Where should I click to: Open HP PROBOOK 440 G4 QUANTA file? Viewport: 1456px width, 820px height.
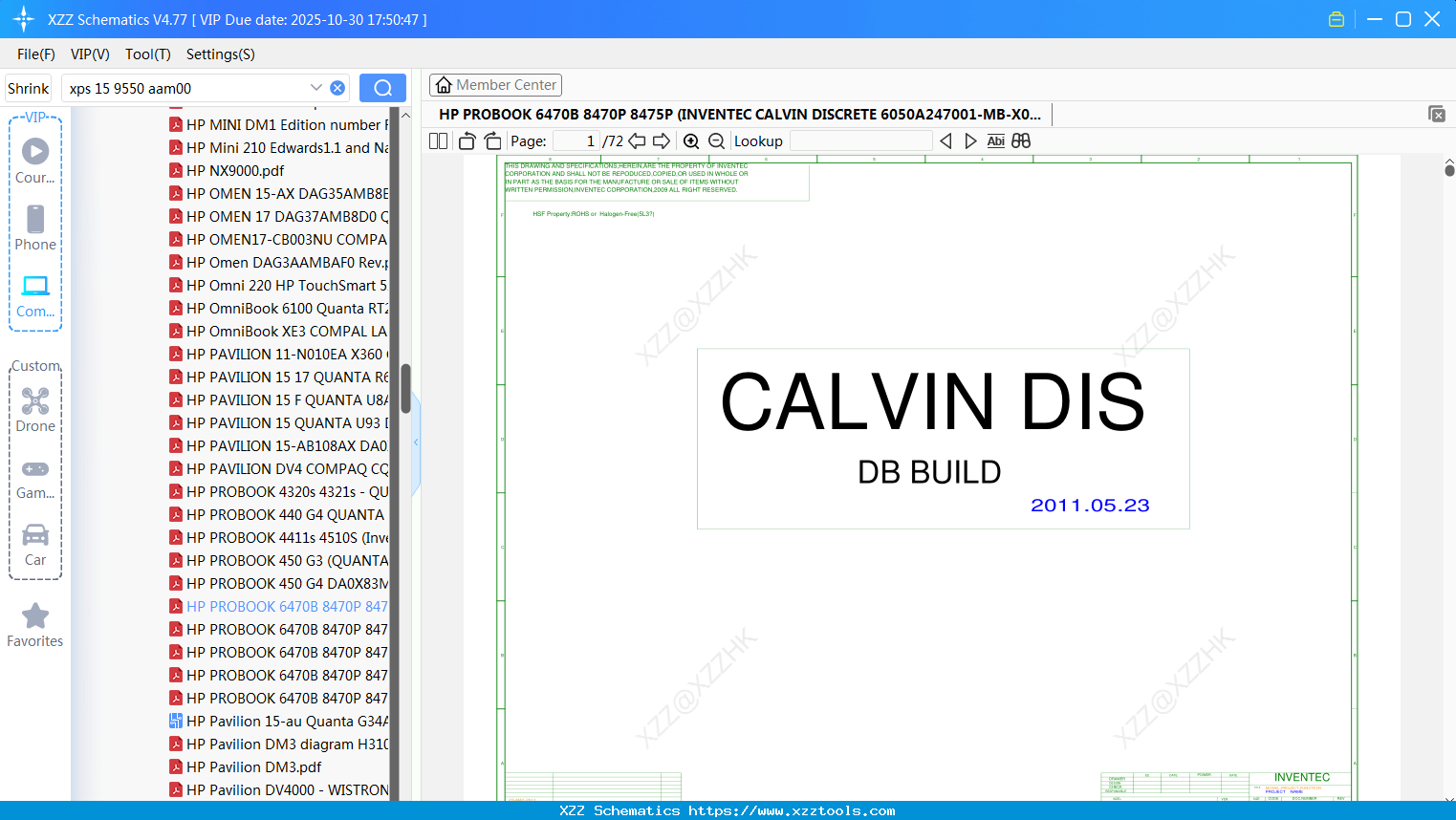coord(276,515)
